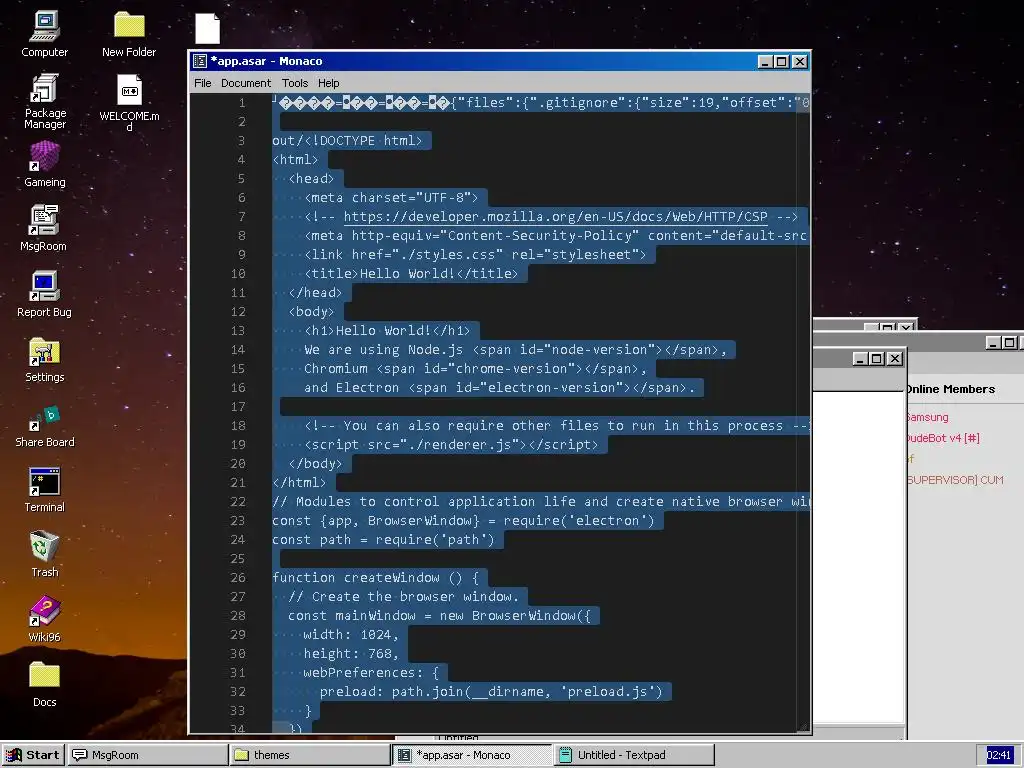Image resolution: width=1024 pixels, height=768 pixels.
Task: Close the small window behind Monaco
Action: pyautogui.click(x=895, y=359)
